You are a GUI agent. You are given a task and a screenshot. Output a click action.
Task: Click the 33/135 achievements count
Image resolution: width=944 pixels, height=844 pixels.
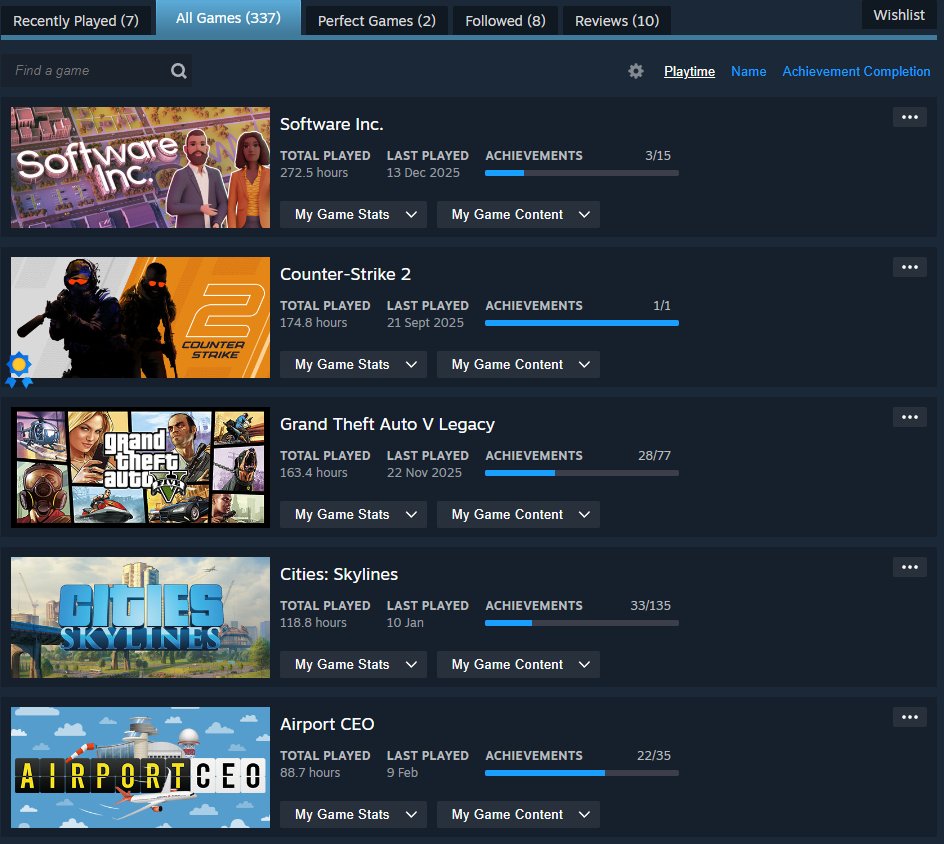(x=650, y=605)
